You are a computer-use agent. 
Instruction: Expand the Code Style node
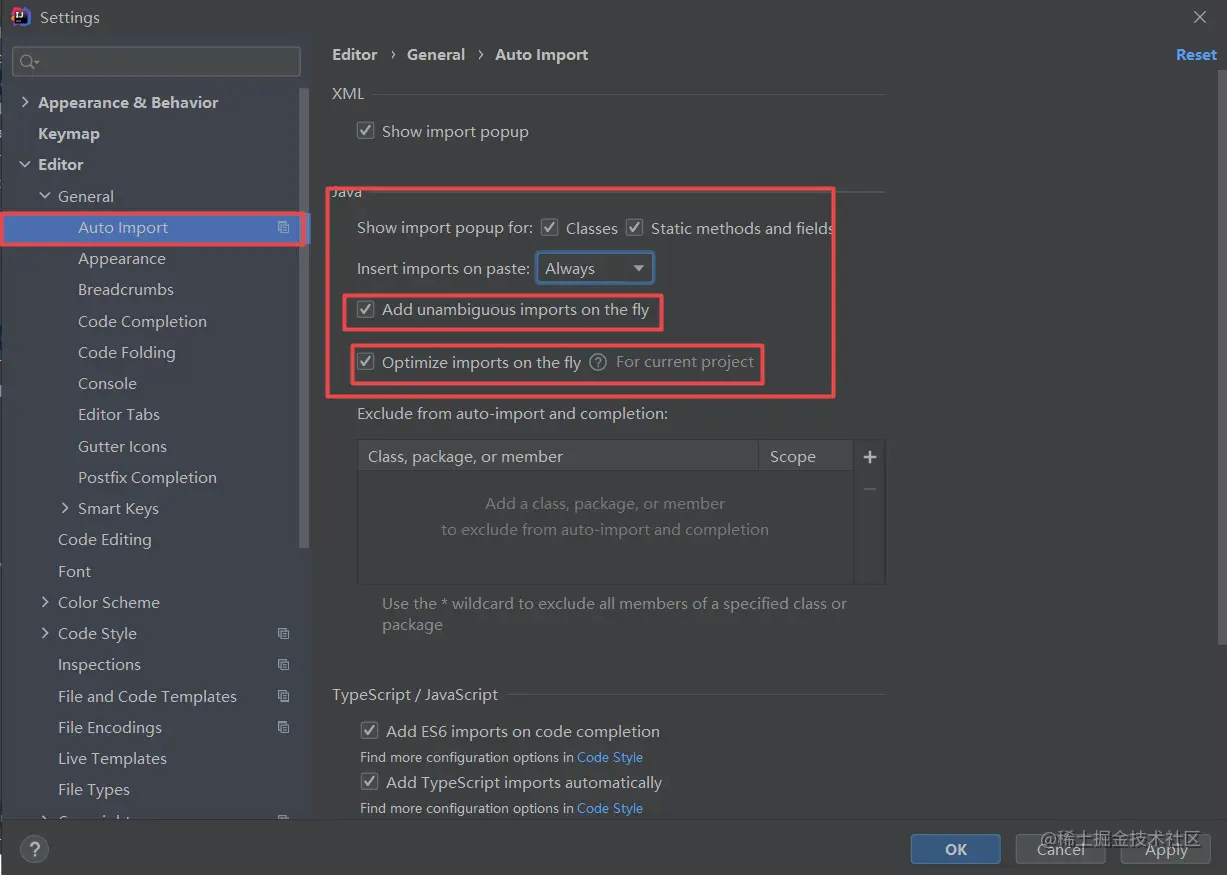click(x=45, y=634)
